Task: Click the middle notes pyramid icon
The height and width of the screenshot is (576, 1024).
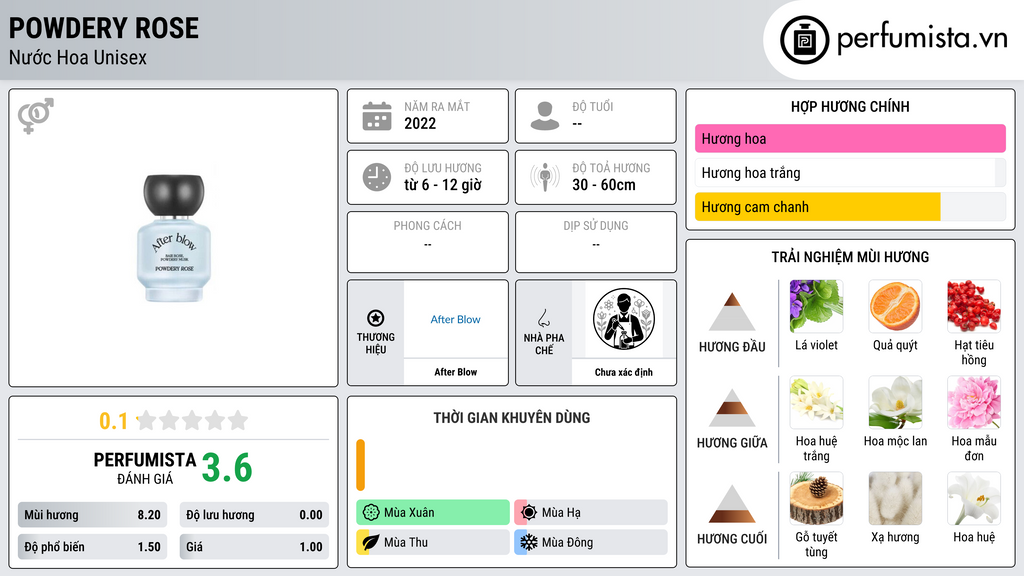Action: [x=732, y=408]
